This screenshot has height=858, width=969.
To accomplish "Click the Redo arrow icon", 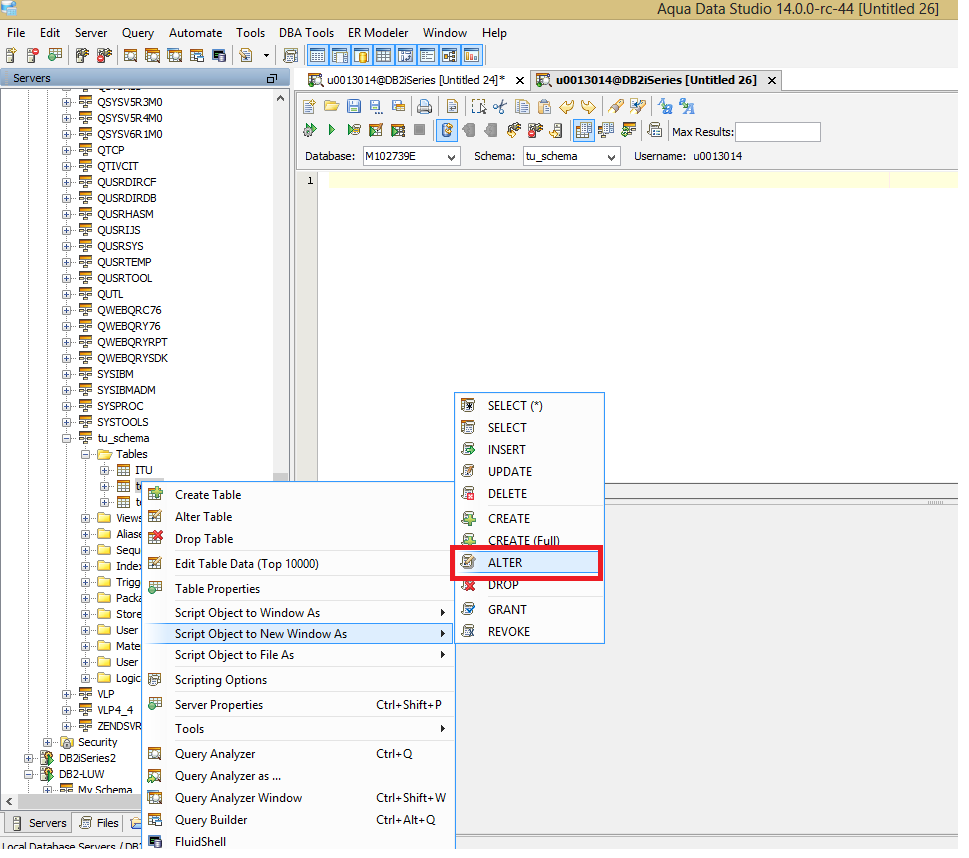I will 588,106.
